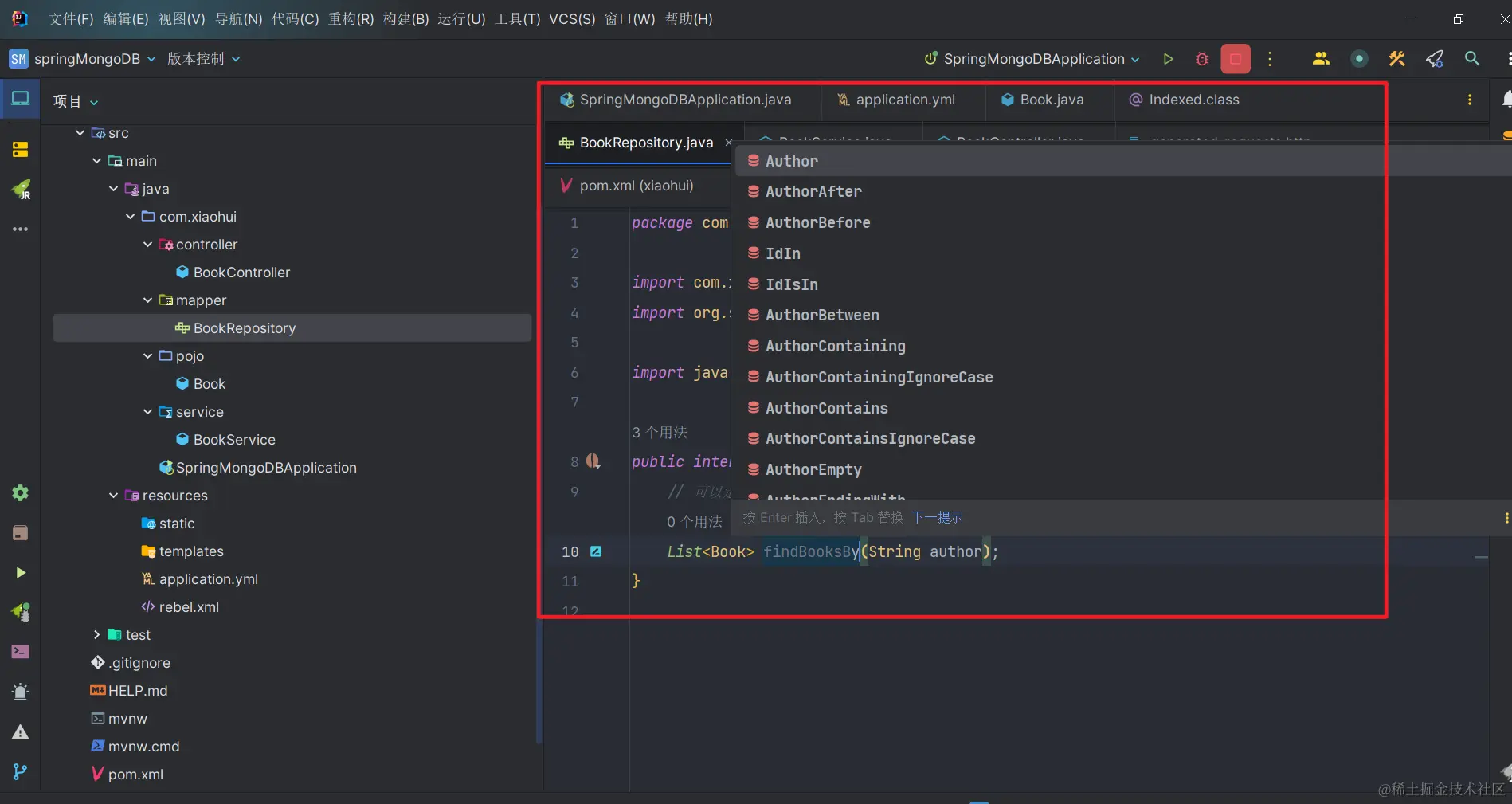Open the Terminal tool window

tap(20, 652)
